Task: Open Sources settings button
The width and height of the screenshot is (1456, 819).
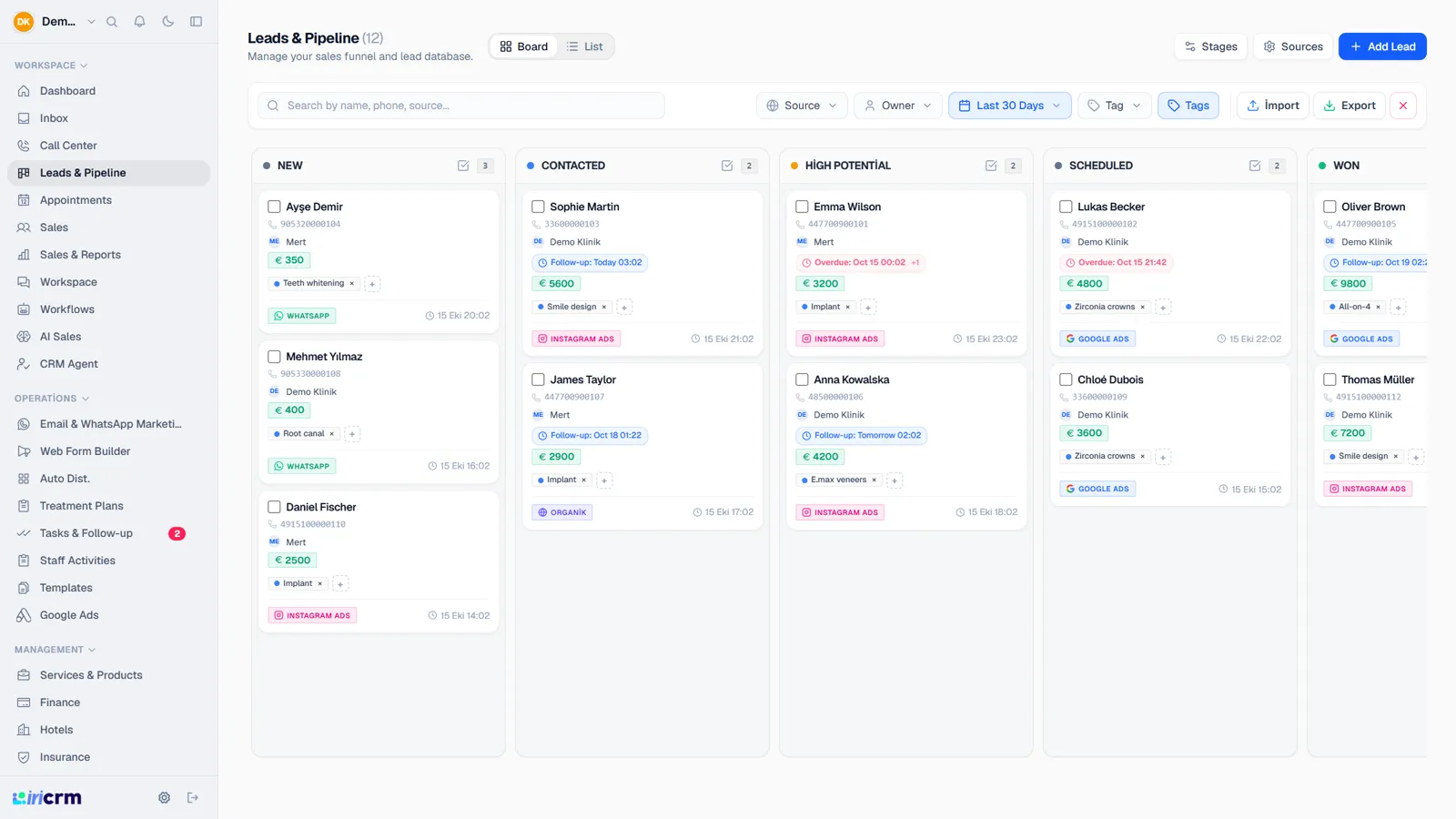Action: (x=1293, y=46)
